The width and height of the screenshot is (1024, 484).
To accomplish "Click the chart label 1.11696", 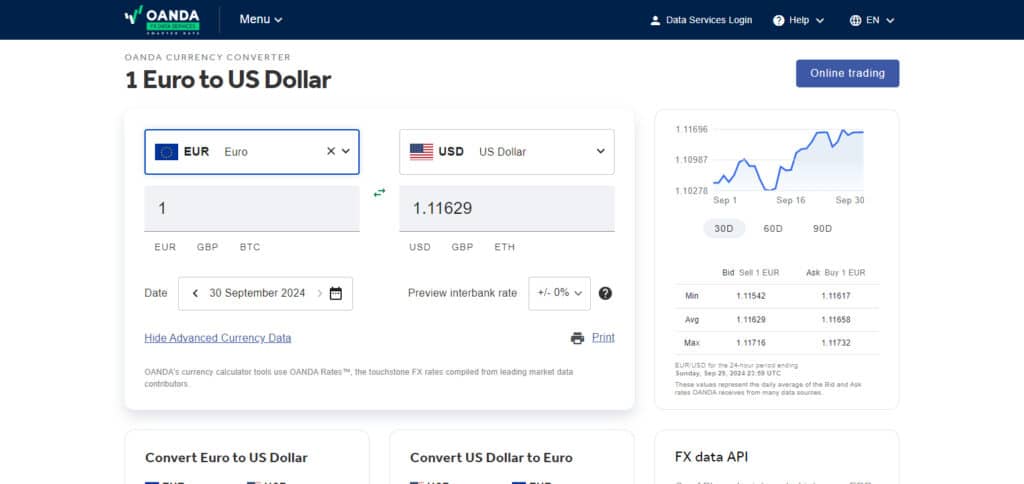I will coord(692,129).
